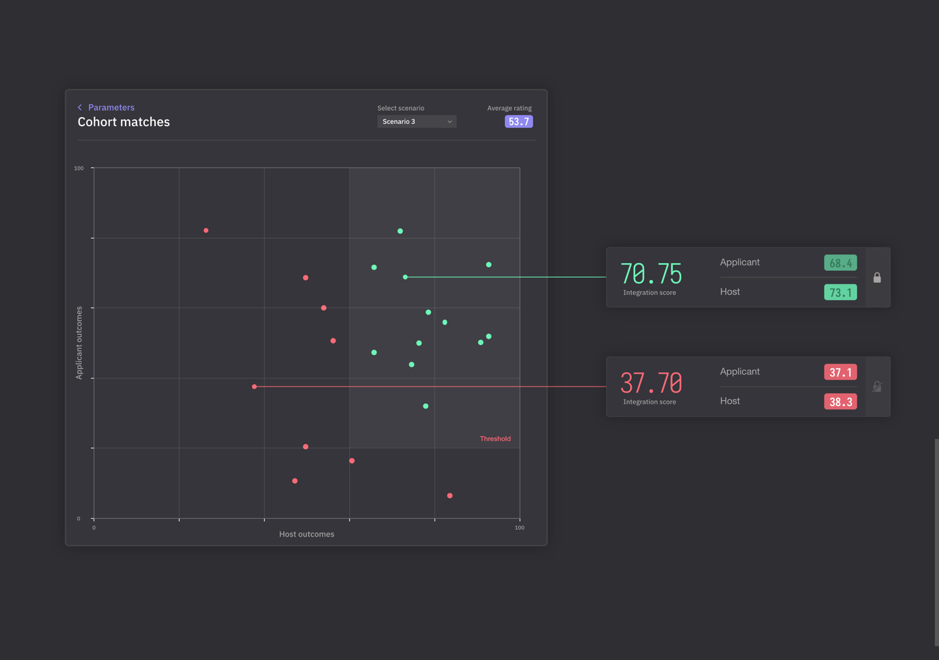Select the 37.70 integration score value

(651, 383)
